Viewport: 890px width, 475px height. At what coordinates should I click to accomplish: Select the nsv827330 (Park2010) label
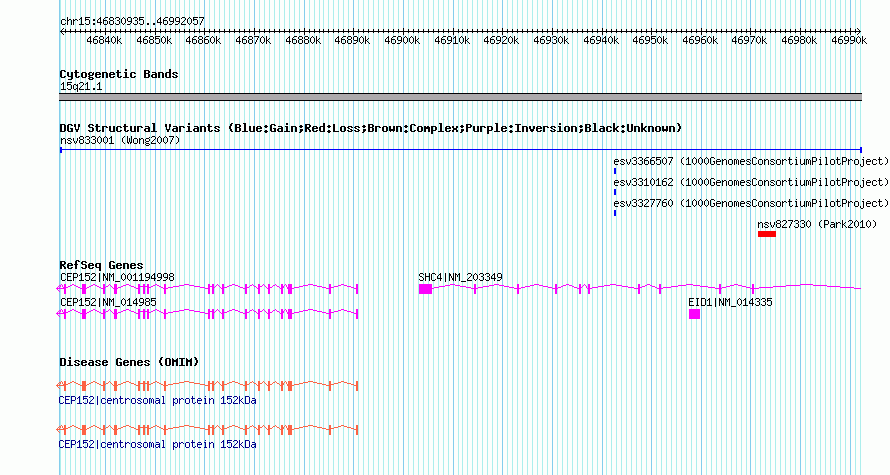coord(817,224)
